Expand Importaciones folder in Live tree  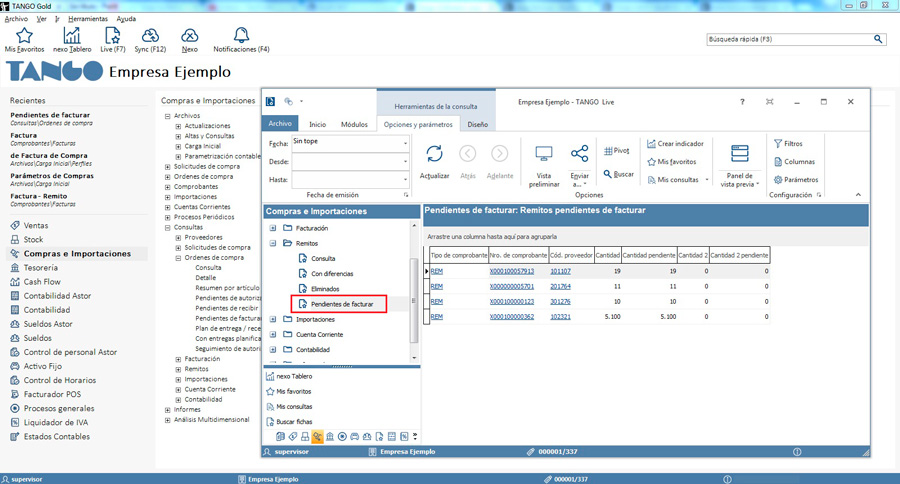pyautogui.click(x=273, y=319)
